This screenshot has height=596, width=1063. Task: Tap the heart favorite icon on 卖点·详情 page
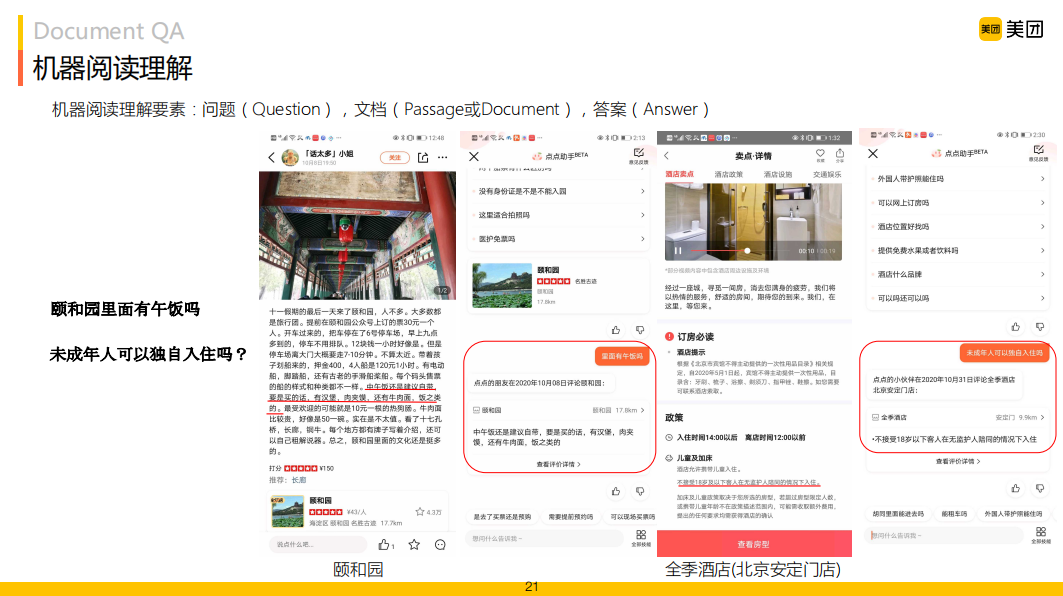tap(820, 155)
